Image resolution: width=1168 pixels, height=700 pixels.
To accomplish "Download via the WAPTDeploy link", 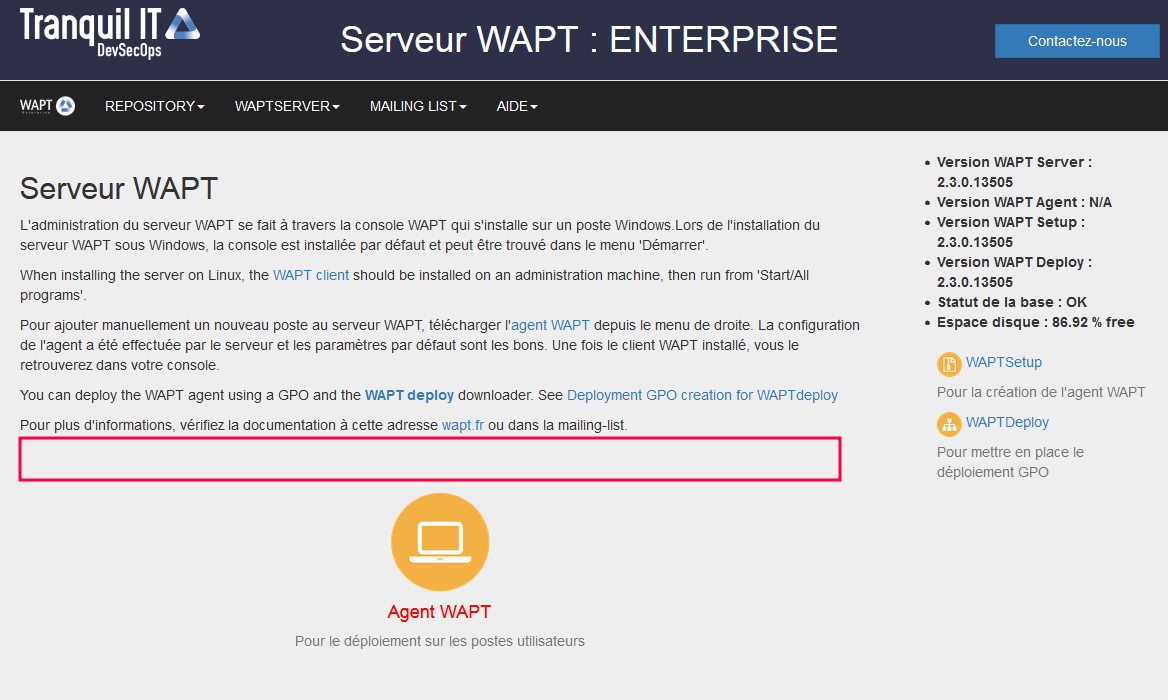I will (1007, 422).
